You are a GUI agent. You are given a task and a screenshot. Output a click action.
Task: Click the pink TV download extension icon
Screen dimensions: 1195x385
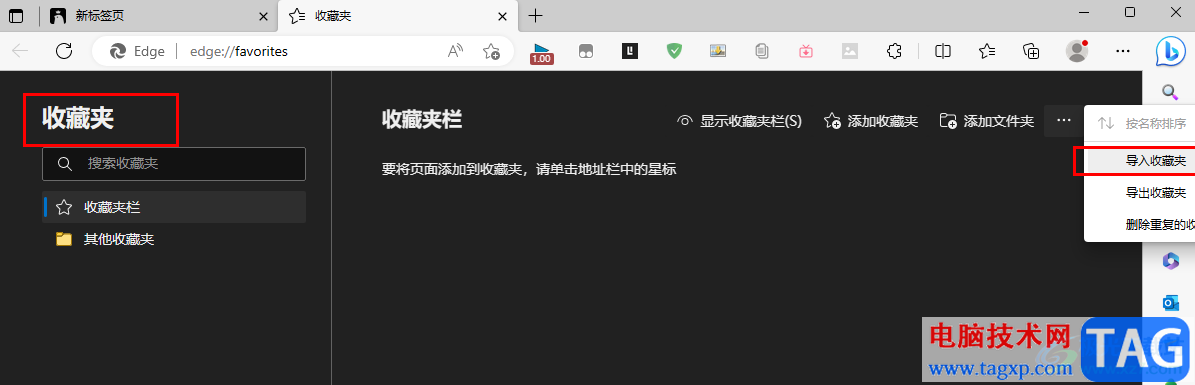806,51
